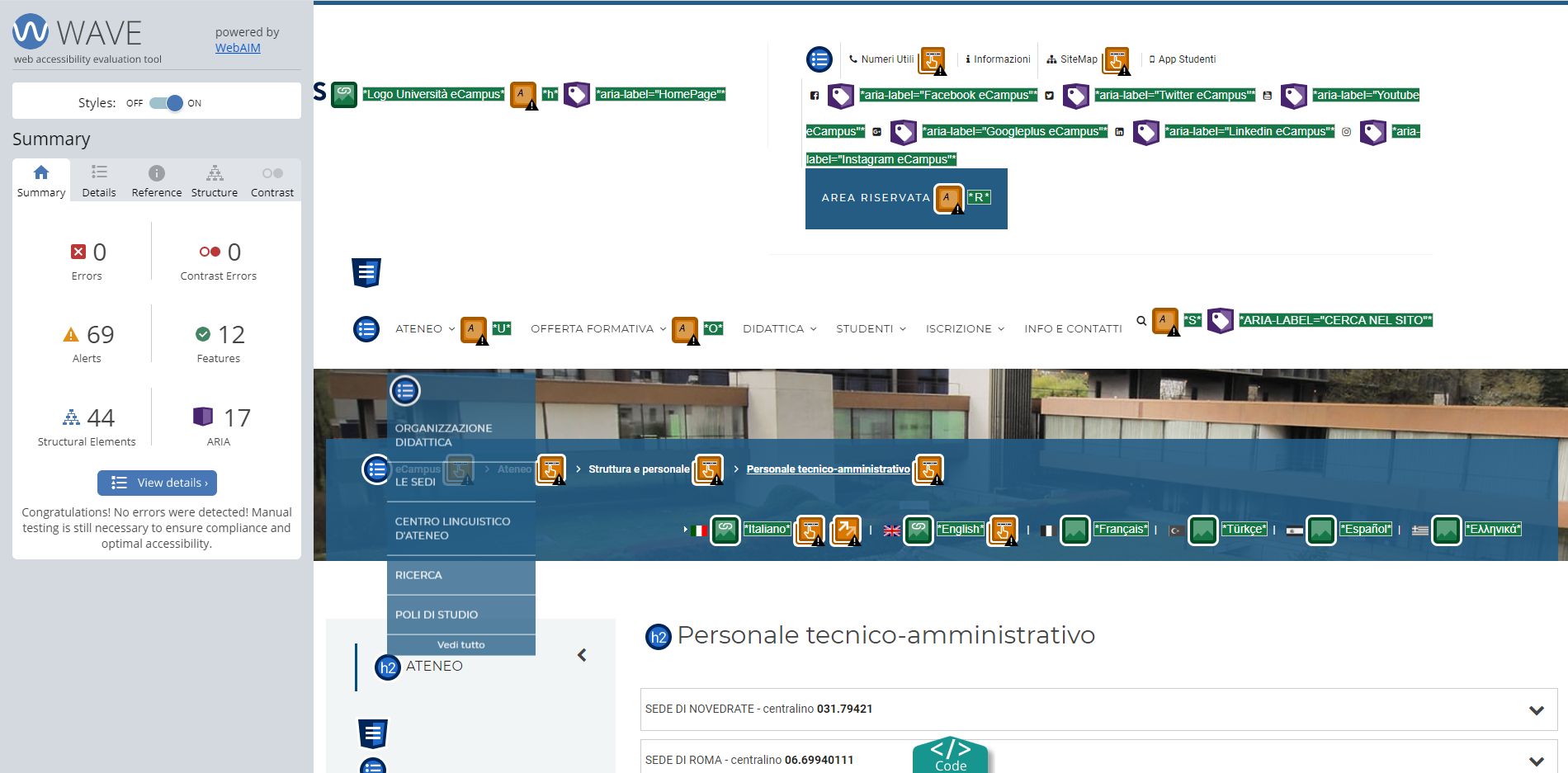Follow the WebAIM link
The width and height of the screenshot is (1568, 773).
pyautogui.click(x=238, y=48)
